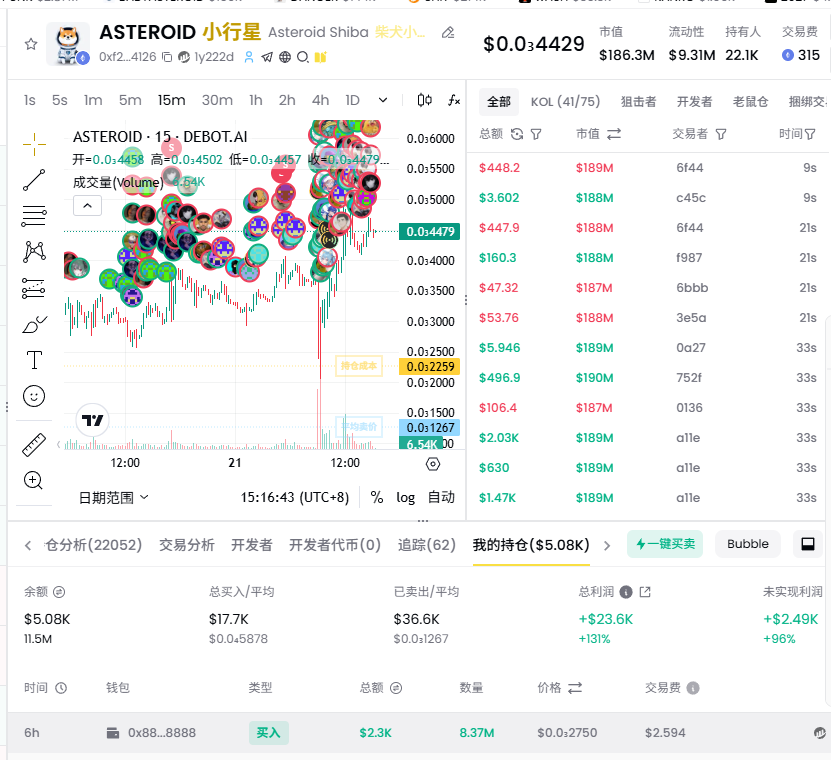This screenshot has height=760, width=831.
Task: Open the 日期范围 date range dropdown
Action: (x=113, y=497)
